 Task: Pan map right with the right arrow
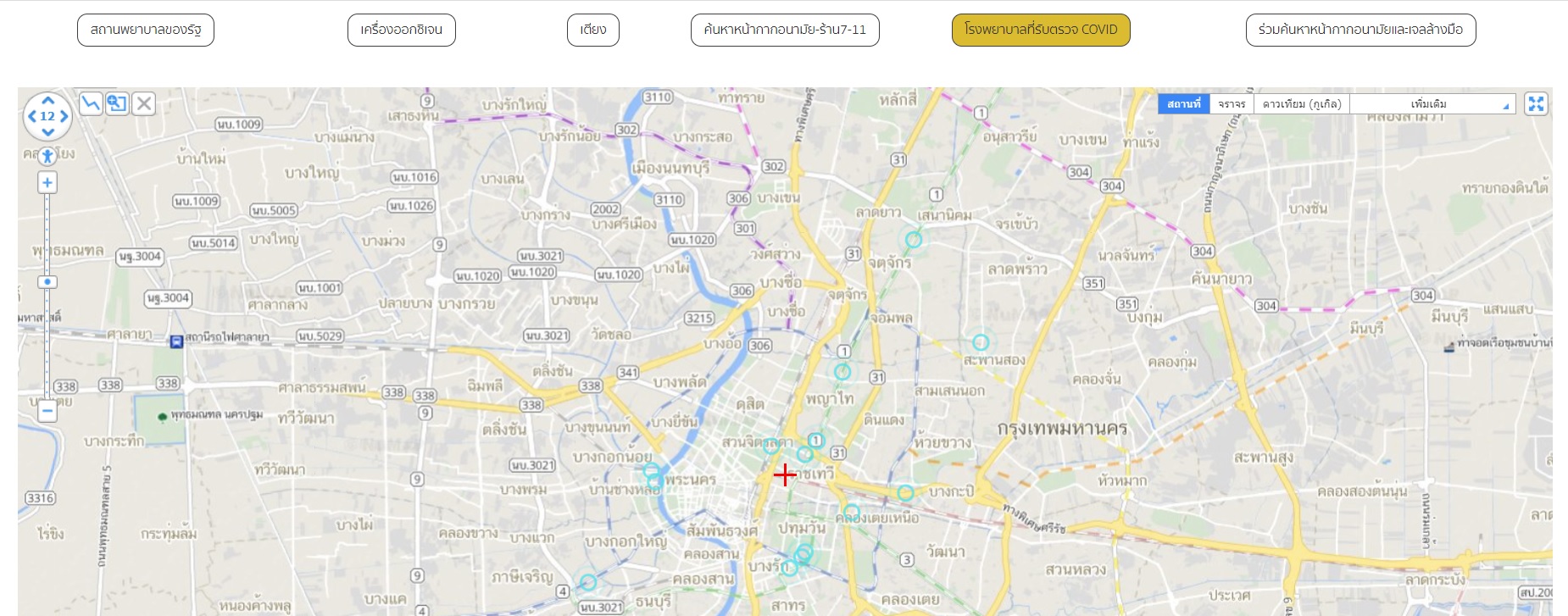pyautogui.click(x=64, y=116)
